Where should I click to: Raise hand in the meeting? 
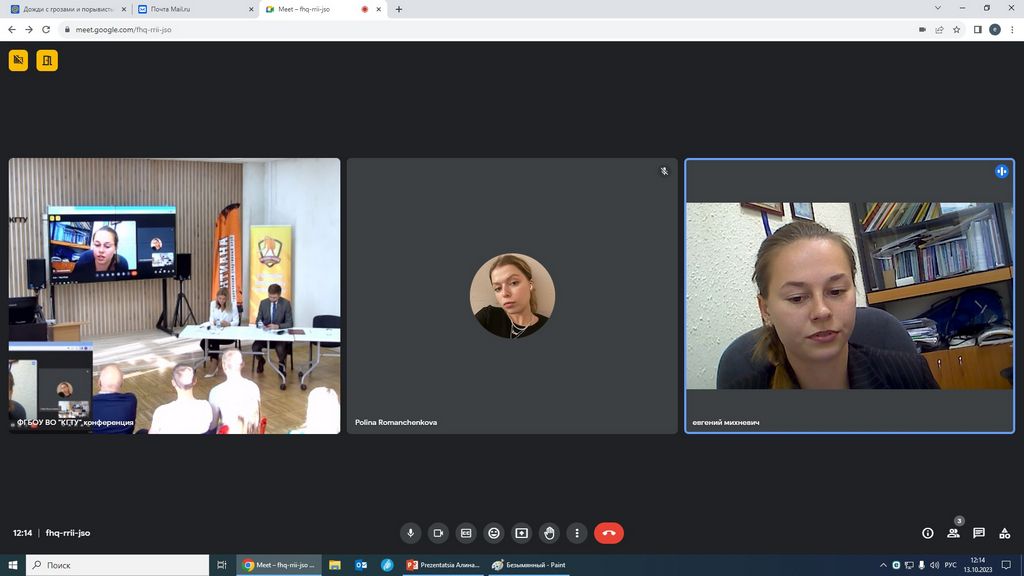tap(549, 533)
